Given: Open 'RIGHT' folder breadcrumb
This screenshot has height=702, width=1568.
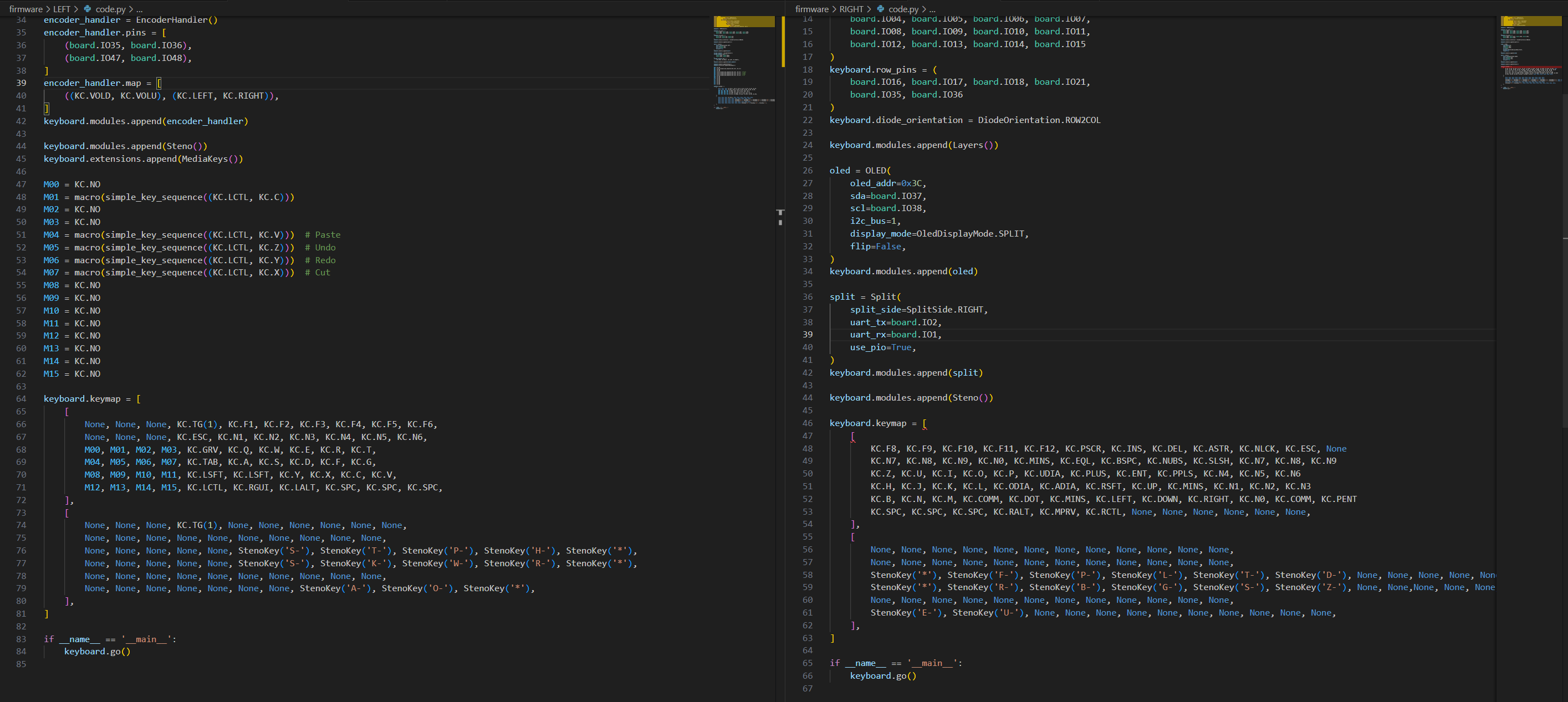Looking at the screenshot, I should click(x=851, y=9).
